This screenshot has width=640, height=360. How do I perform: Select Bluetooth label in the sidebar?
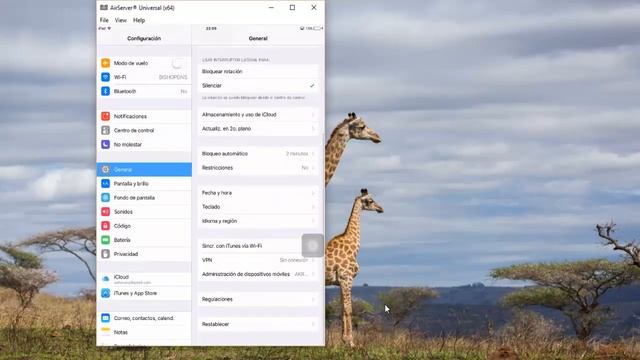point(125,91)
